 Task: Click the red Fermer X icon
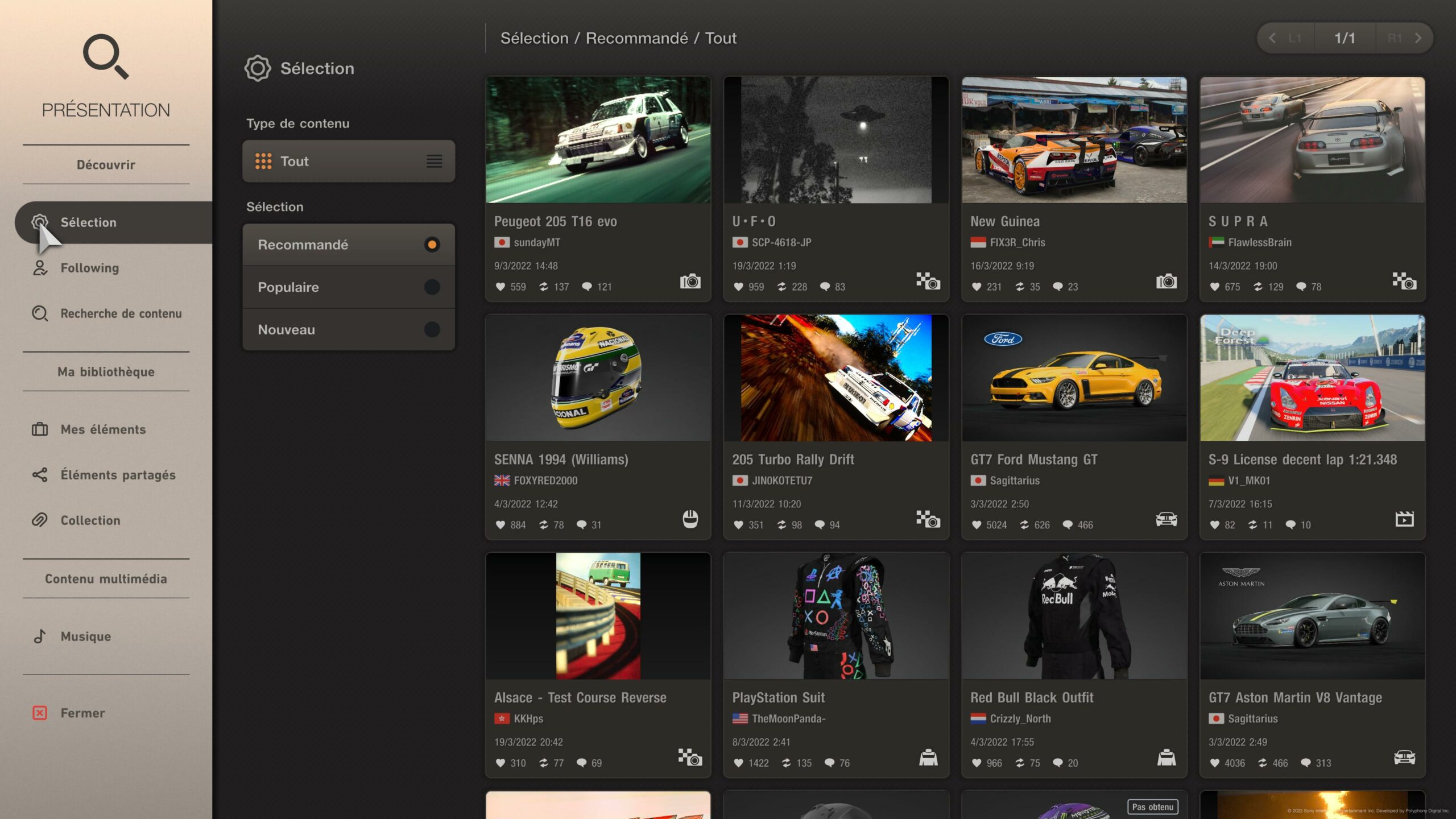tap(40, 713)
